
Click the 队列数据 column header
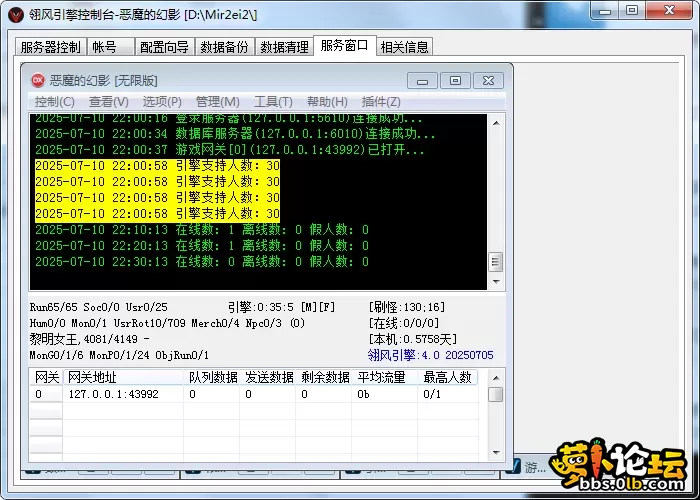[211, 377]
